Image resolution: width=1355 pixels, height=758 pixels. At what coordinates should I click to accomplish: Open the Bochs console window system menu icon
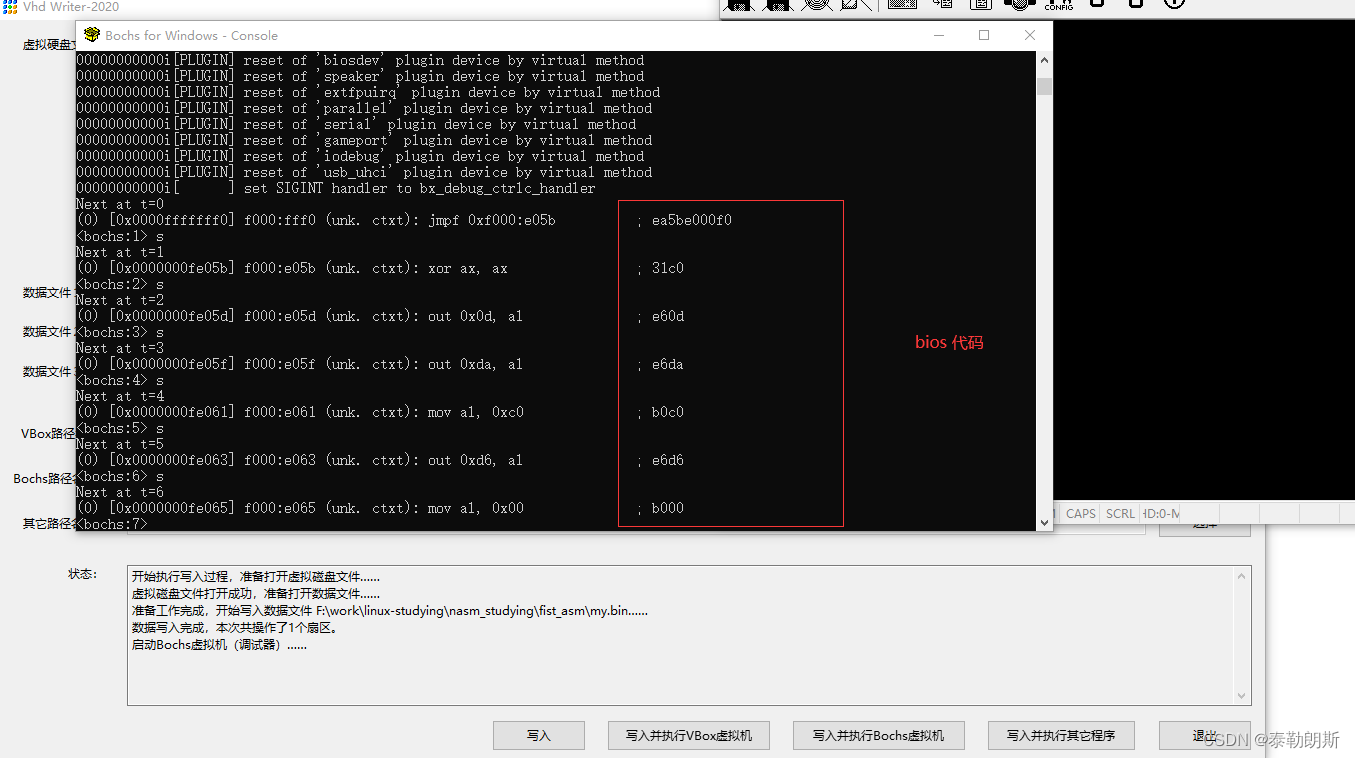click(92, 35)
